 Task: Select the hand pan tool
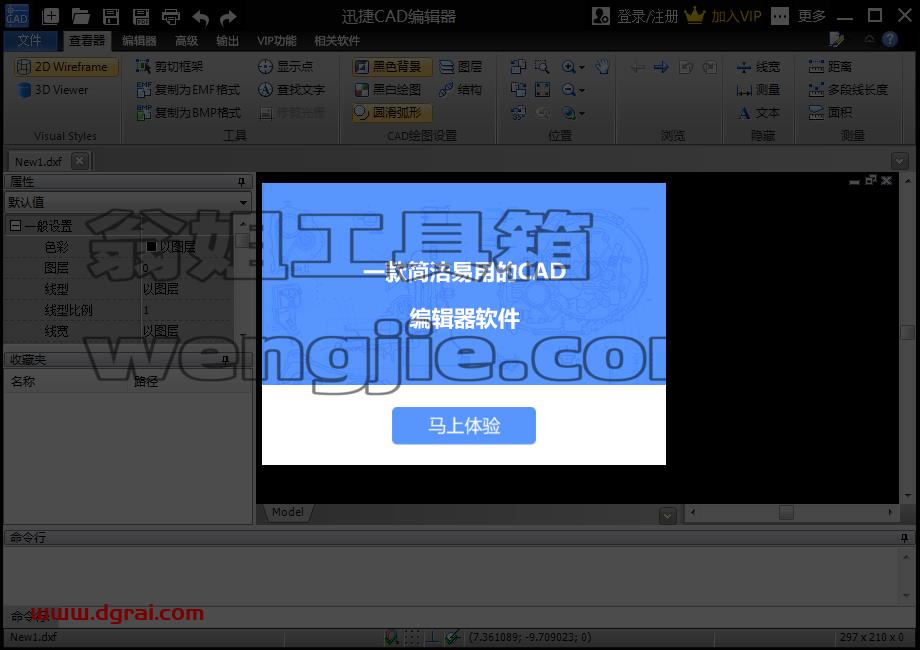tap(603, 66)
